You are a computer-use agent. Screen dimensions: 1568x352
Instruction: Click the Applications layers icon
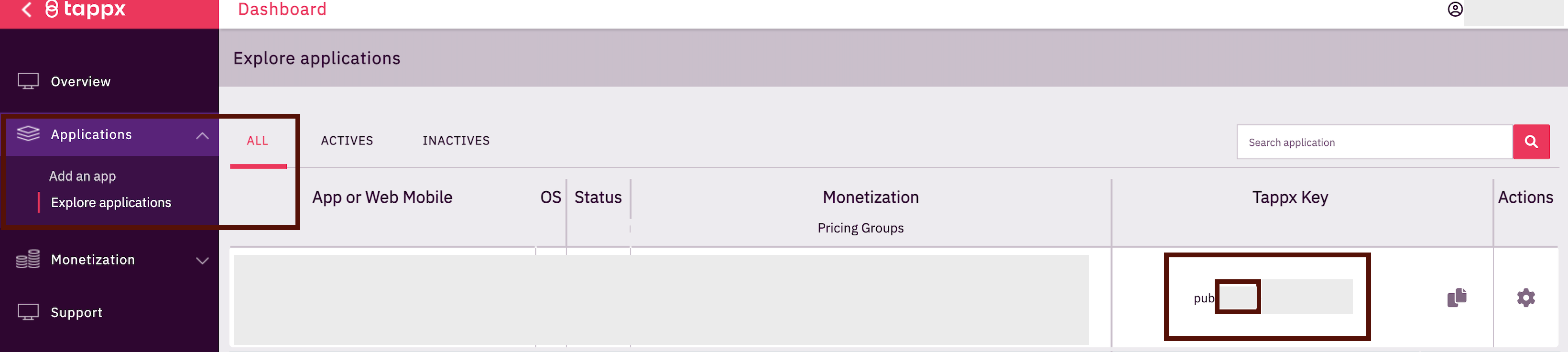[x=28, y=134]
